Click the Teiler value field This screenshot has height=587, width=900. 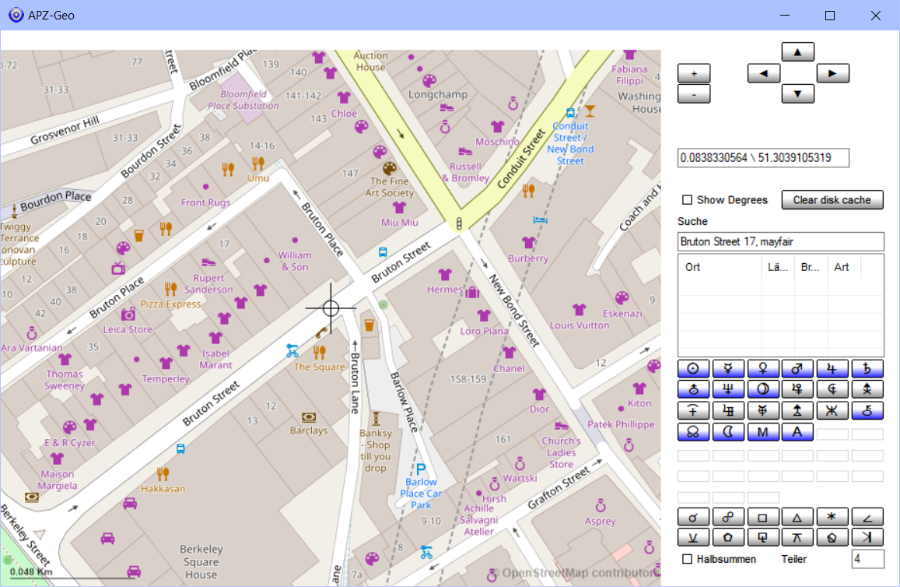868,559
